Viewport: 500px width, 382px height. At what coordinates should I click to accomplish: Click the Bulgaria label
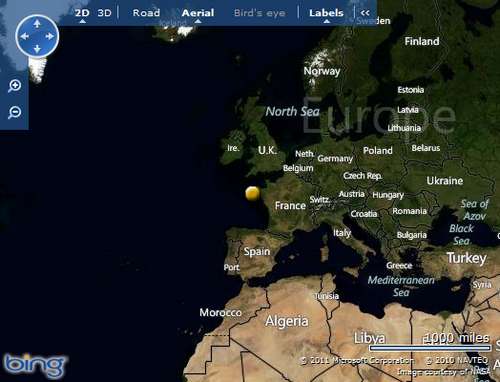(412, 235)
